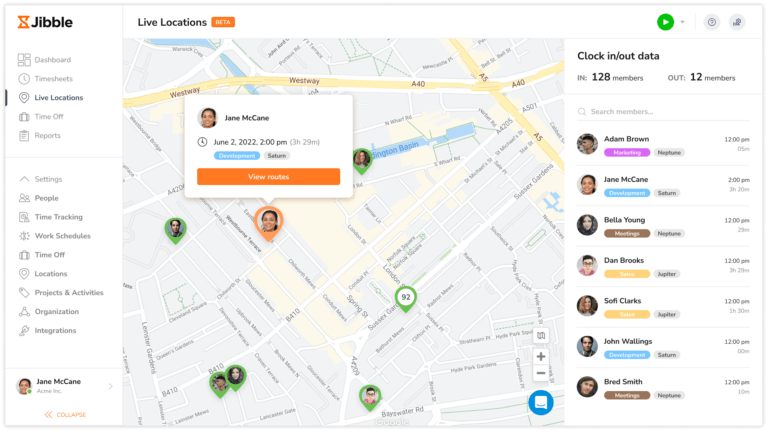The image size is (768, 431).
Task: Open Projects & Activities page
Action: pos(61,293)
